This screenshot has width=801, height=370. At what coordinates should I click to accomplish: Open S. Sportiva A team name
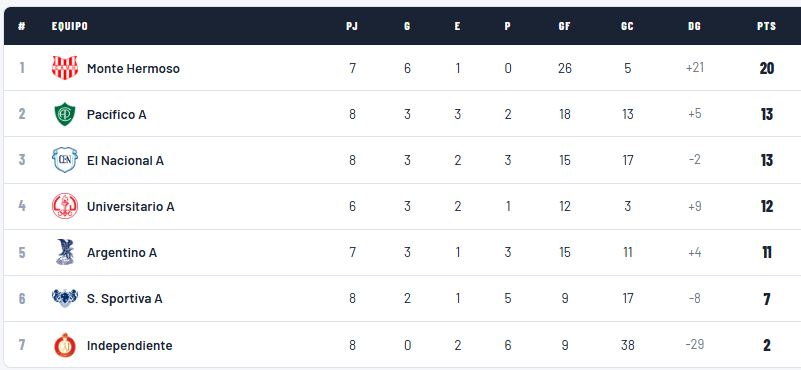(x=125, y=298)
